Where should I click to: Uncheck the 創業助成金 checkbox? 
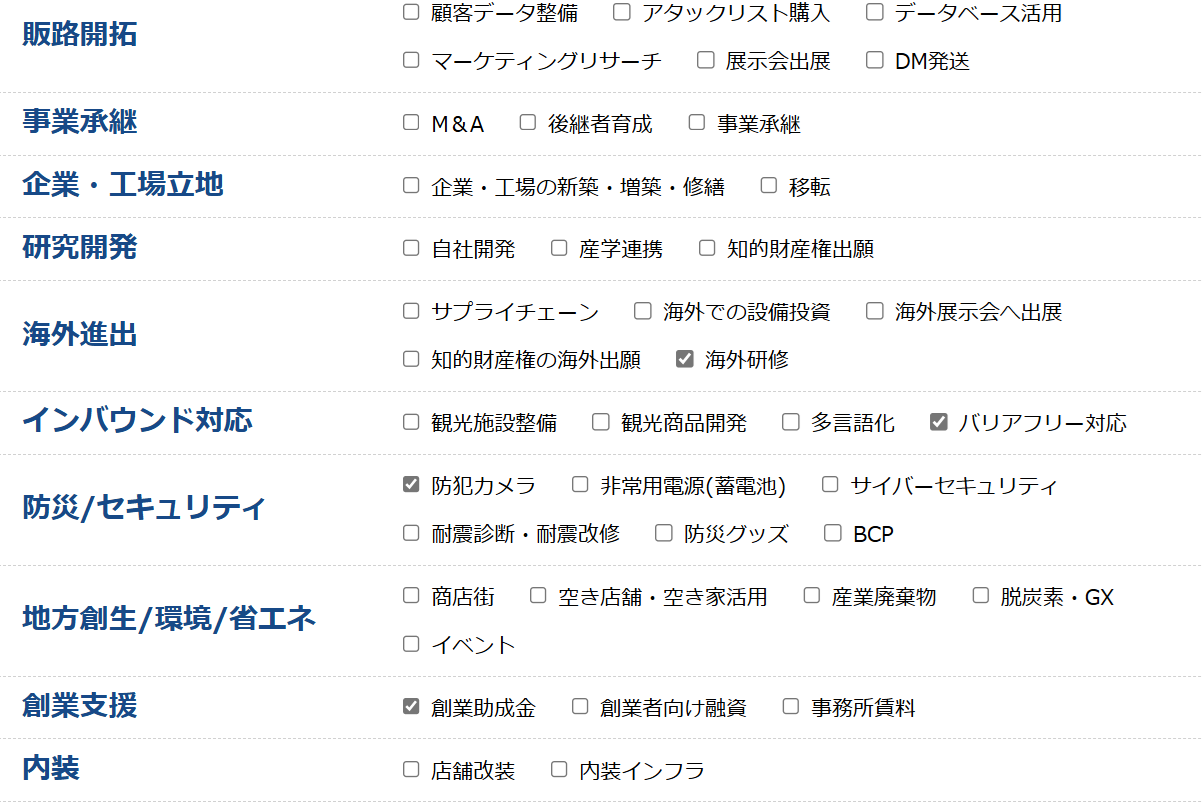(411, 707)
